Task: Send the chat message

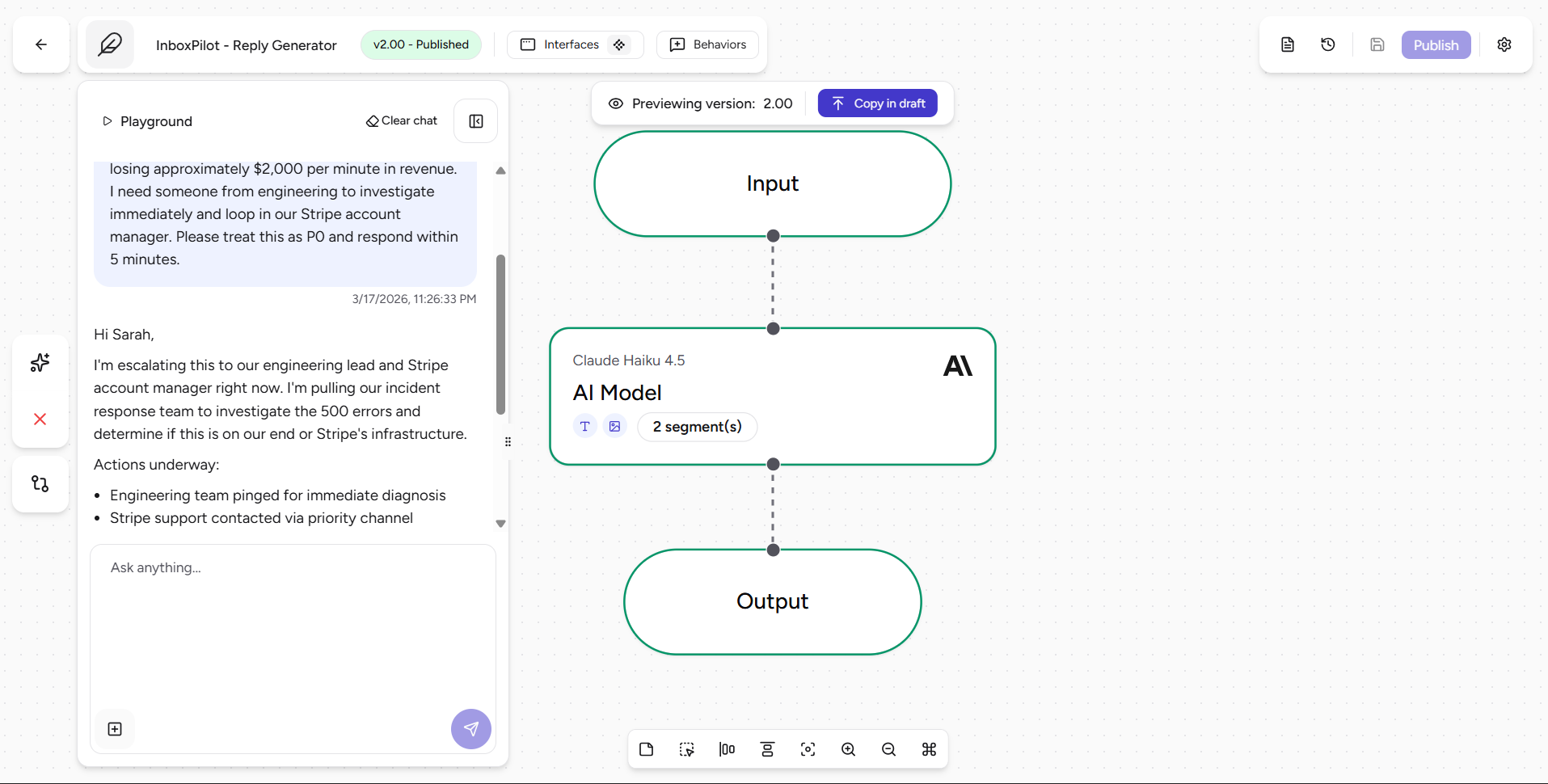Action: coord(471,729)
